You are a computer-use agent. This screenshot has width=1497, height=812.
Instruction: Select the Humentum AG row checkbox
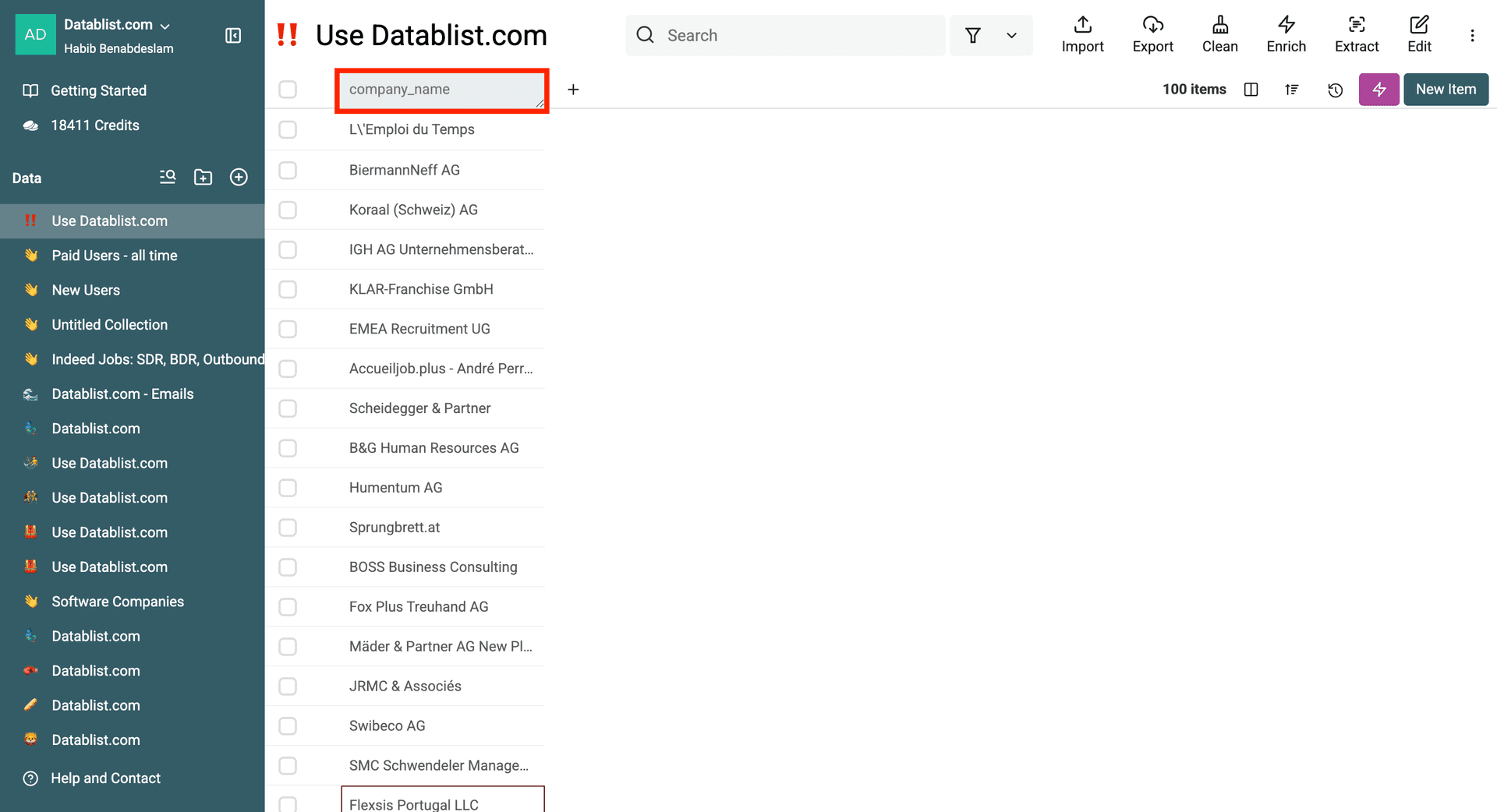pyautogui.click(x=288, y=488)
